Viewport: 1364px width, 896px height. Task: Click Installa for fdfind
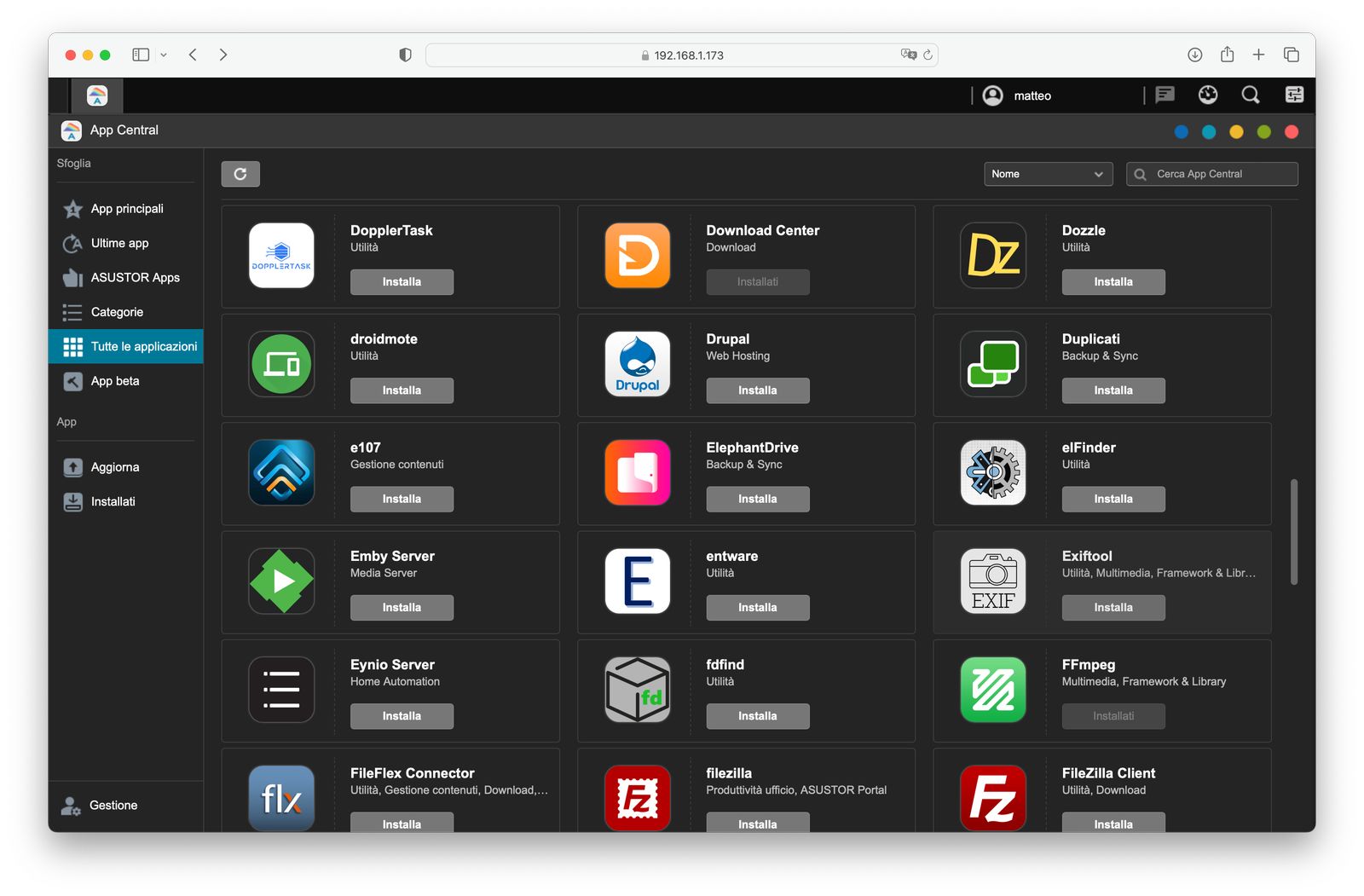click(x=758, y=716)
